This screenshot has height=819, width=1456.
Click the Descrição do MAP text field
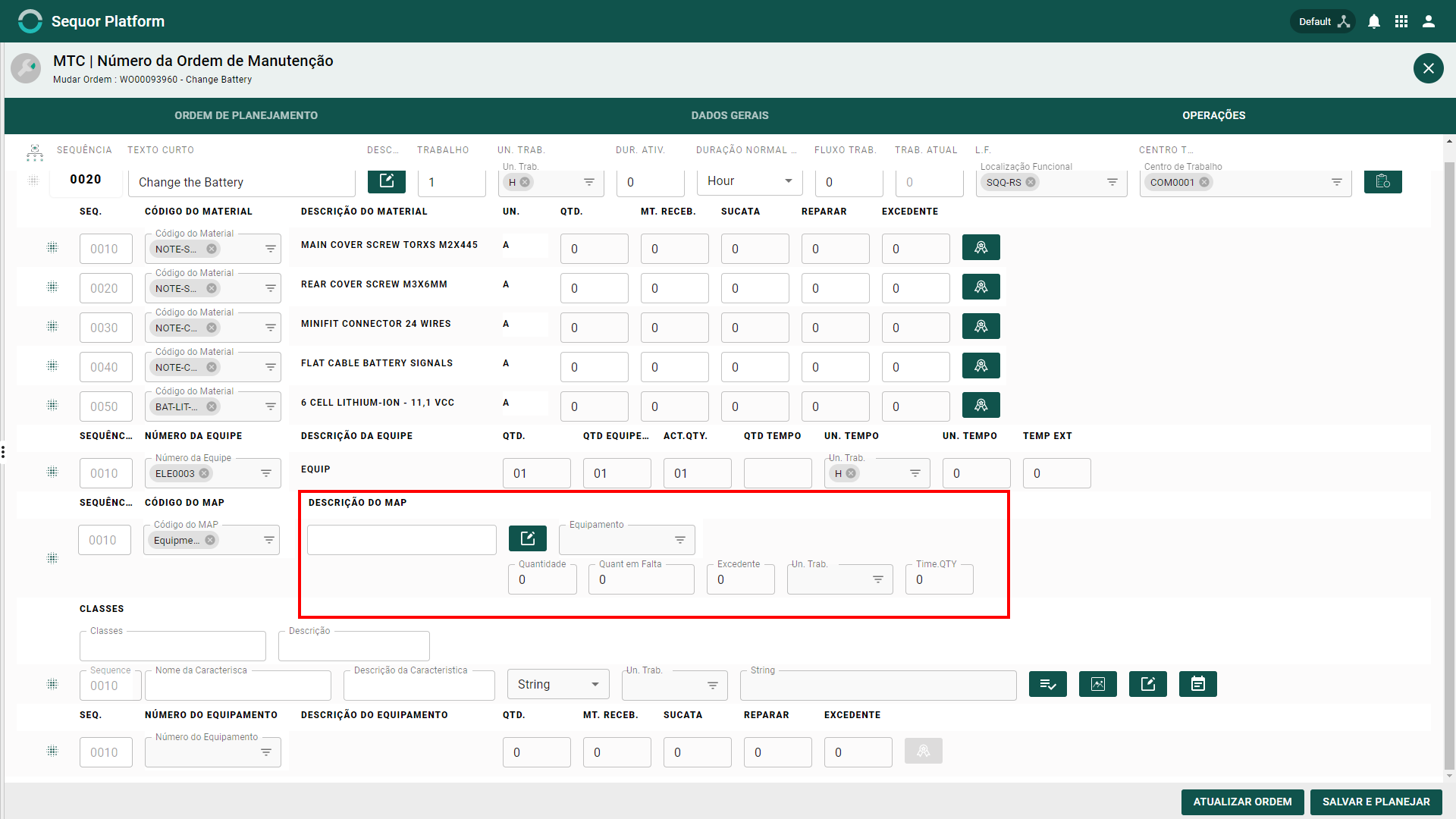pyautogui.click(x=402, y=540)
